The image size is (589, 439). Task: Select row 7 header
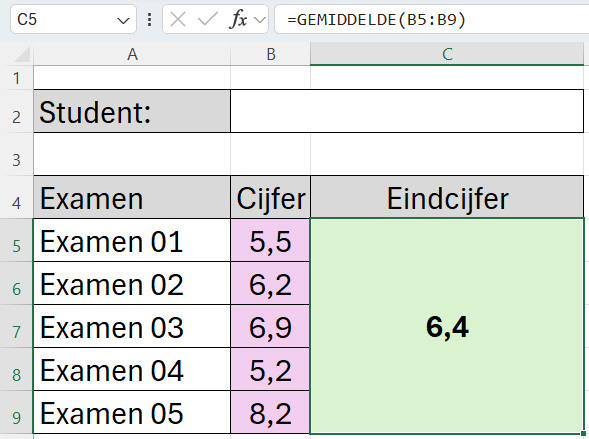(x=16, y=326)
